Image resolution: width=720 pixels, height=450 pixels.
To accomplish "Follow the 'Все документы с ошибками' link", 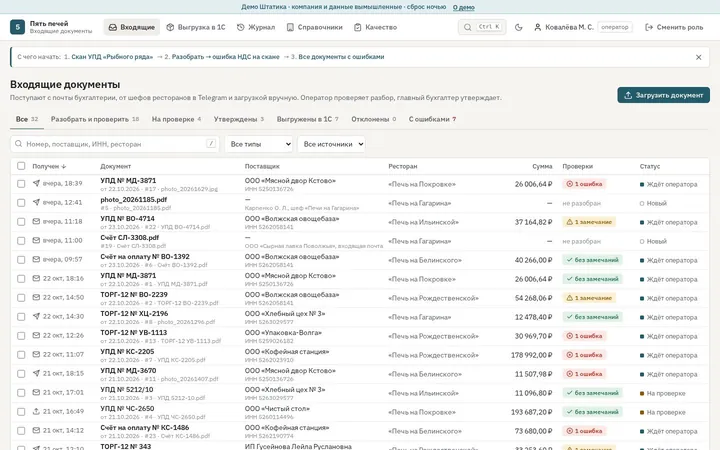I will tap(341, 57).
